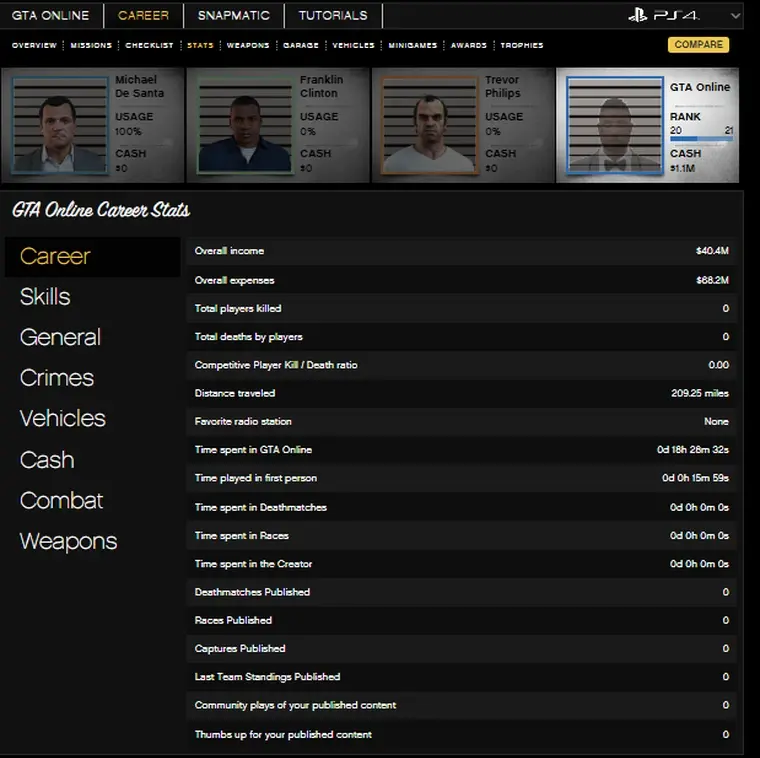Viewport: 760px width, 758px height.
Task: Click the Overall income stat row
Action: point(461,251)
